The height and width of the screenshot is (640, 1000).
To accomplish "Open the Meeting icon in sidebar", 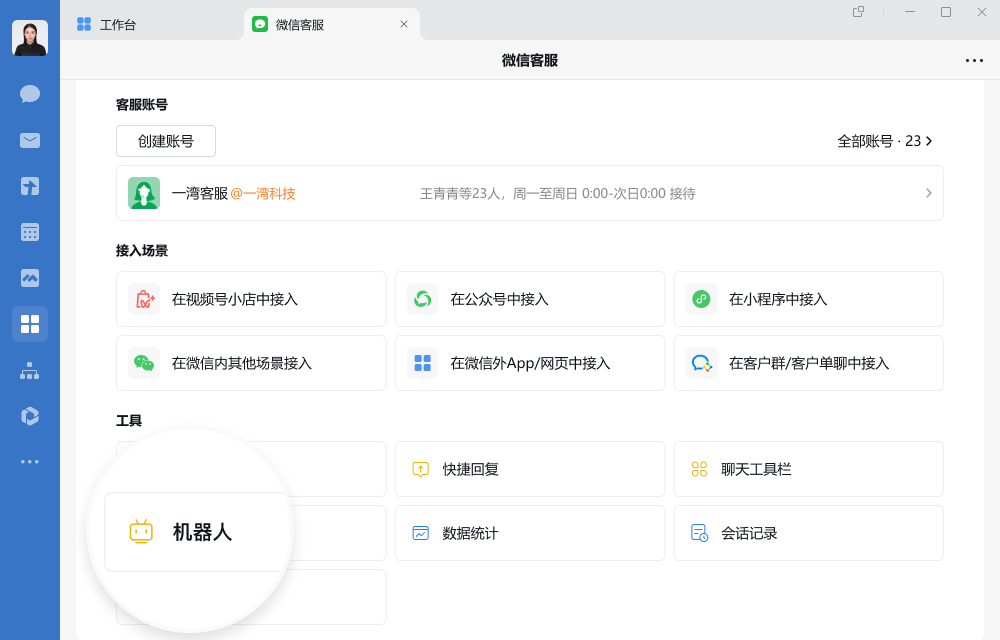I will click(30, 278).
